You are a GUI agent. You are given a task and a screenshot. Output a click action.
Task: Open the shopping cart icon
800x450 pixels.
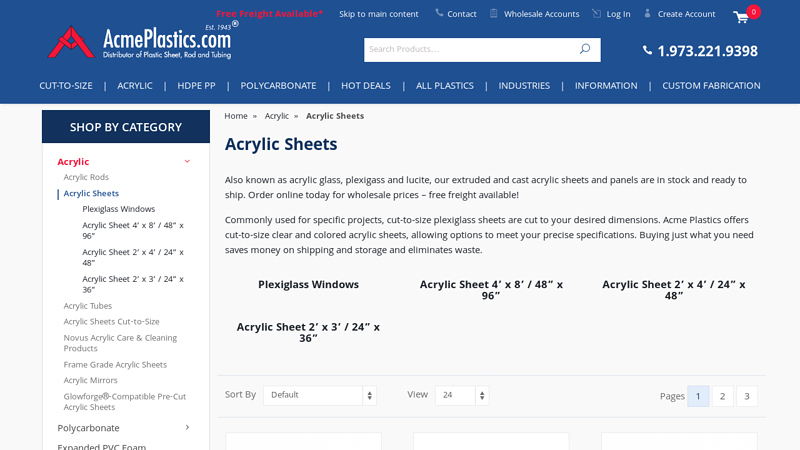pos(741,17)
